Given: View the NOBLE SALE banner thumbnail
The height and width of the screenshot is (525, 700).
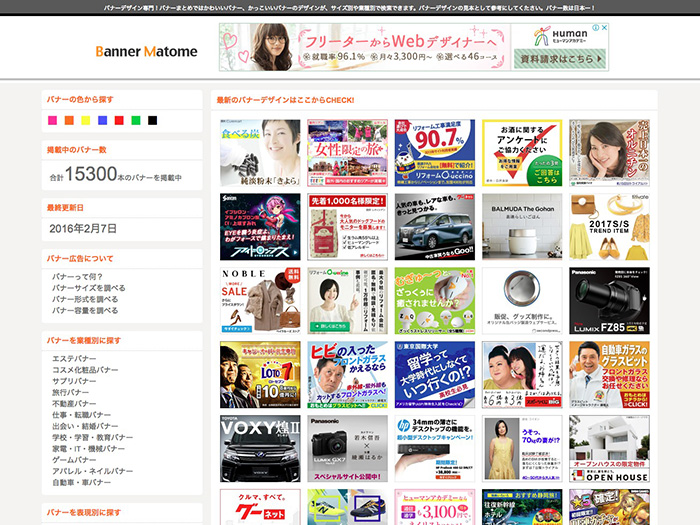Looking at the screenshot, I should (259, 301).
